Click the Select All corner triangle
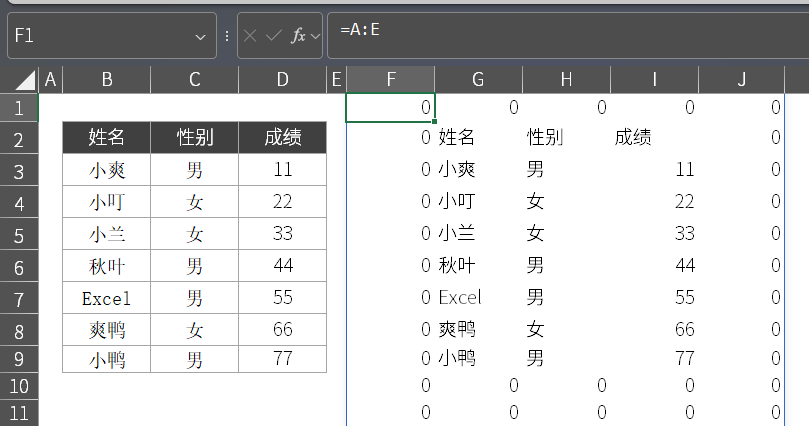 click(x=25, y=80)
